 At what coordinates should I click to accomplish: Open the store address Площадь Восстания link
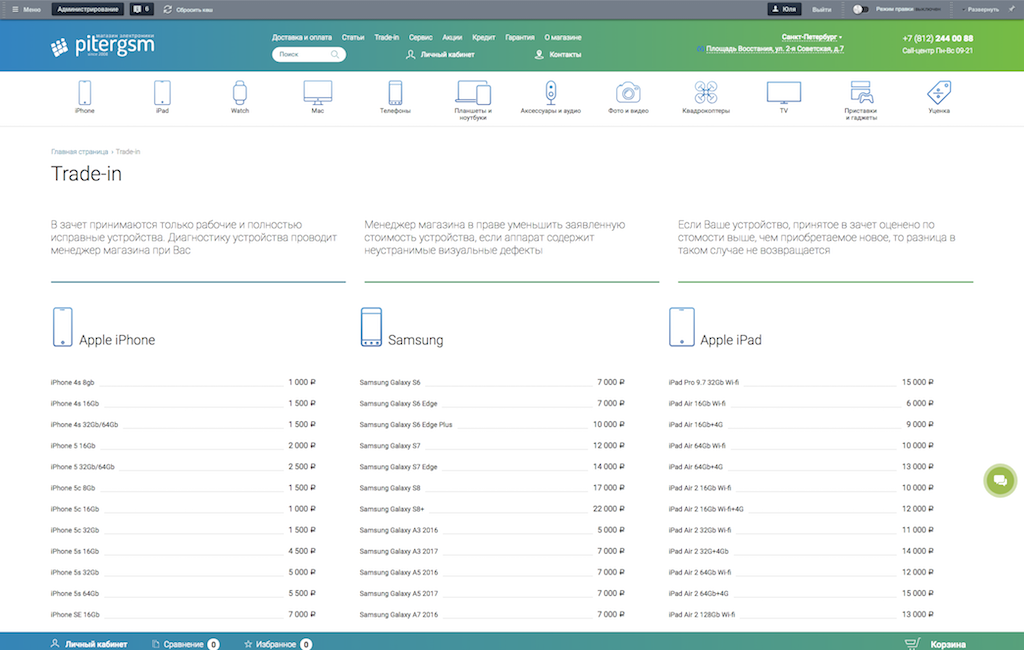(x=775, y=49)
